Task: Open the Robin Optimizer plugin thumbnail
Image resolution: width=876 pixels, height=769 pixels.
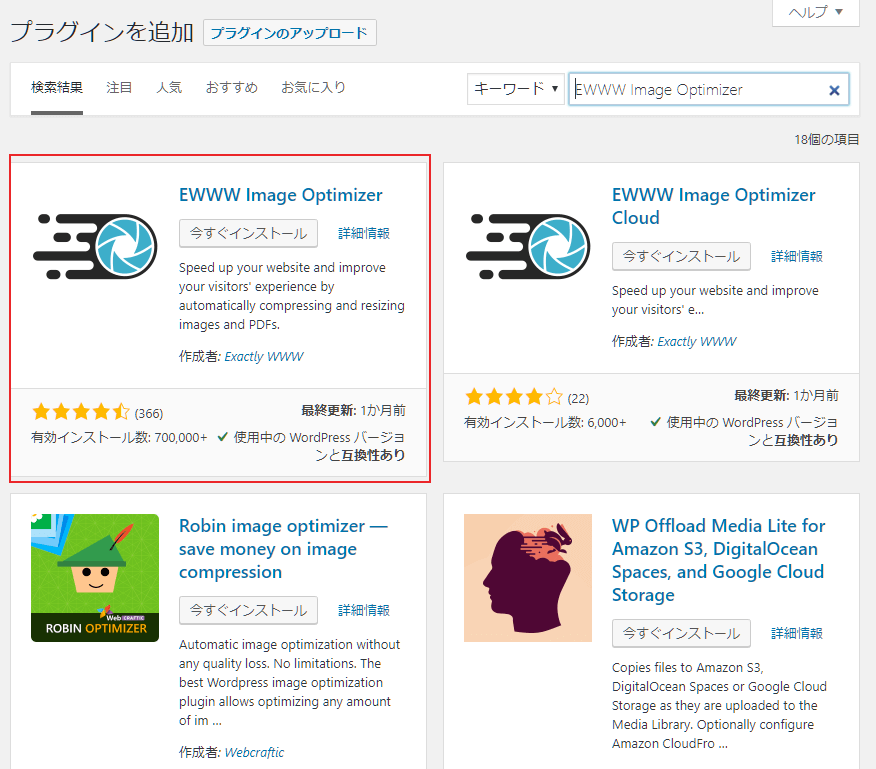Action: (x=95, y=578)
